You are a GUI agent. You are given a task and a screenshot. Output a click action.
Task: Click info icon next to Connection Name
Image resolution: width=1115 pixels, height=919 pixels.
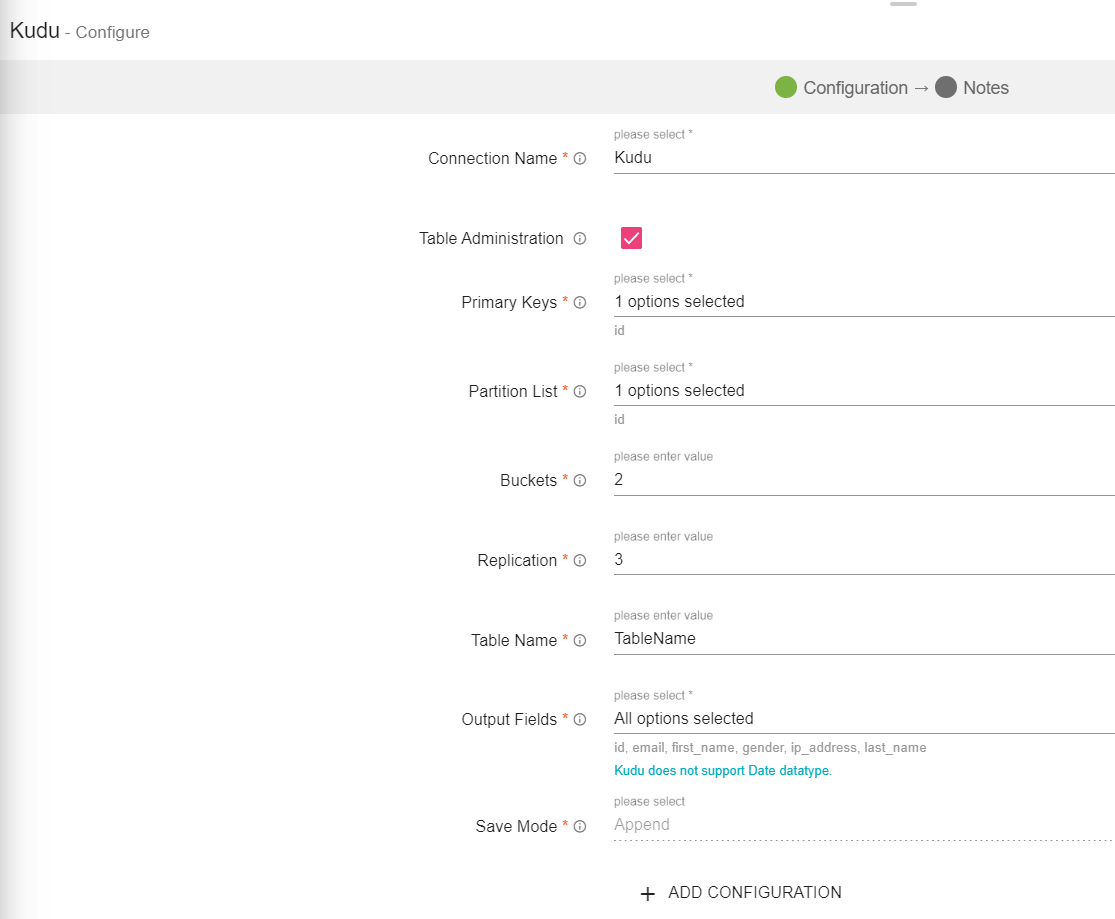(x=580, y=159)
